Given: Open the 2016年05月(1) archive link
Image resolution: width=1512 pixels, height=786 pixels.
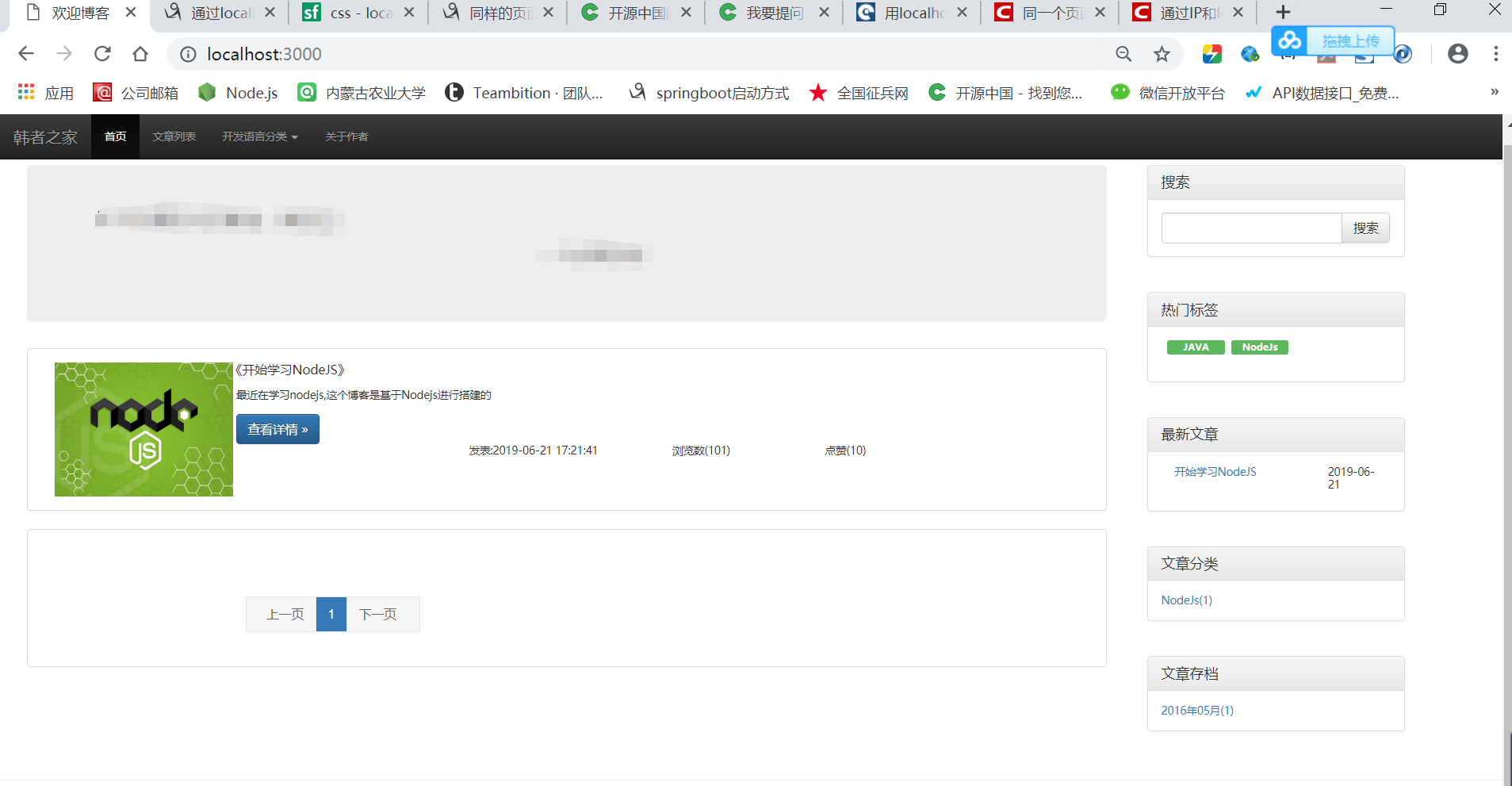Looking at the screenshot, I should click(x=1197, y=711).
